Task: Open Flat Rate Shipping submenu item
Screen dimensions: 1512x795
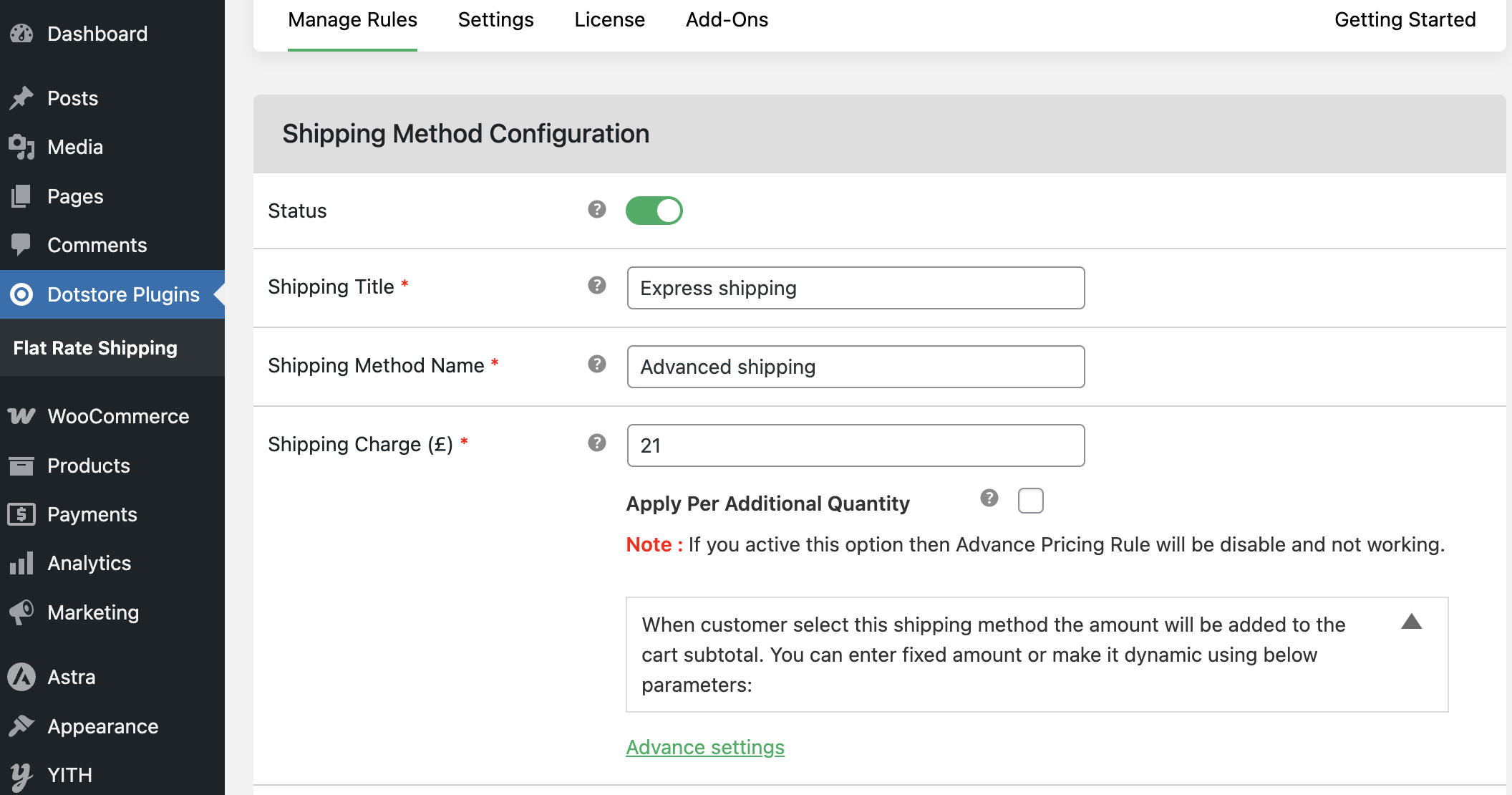Action: (95, 348)
